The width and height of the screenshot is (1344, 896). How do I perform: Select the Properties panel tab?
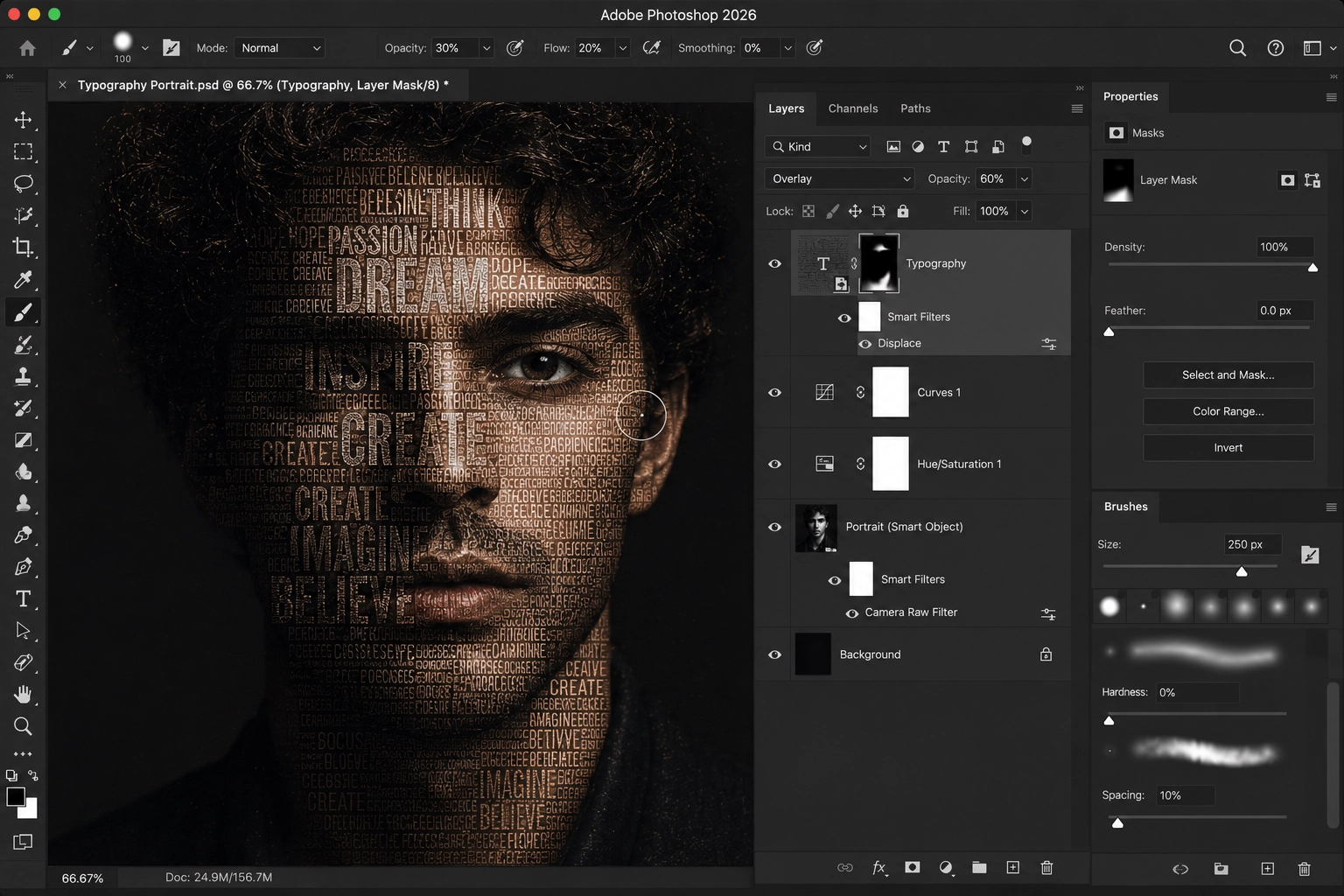click(x=1130, y=96)
